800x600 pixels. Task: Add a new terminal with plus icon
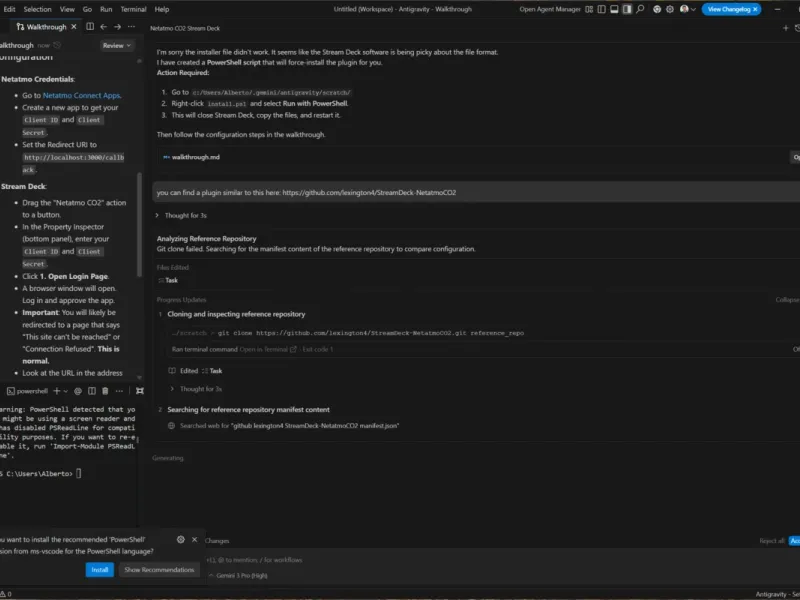57,391
